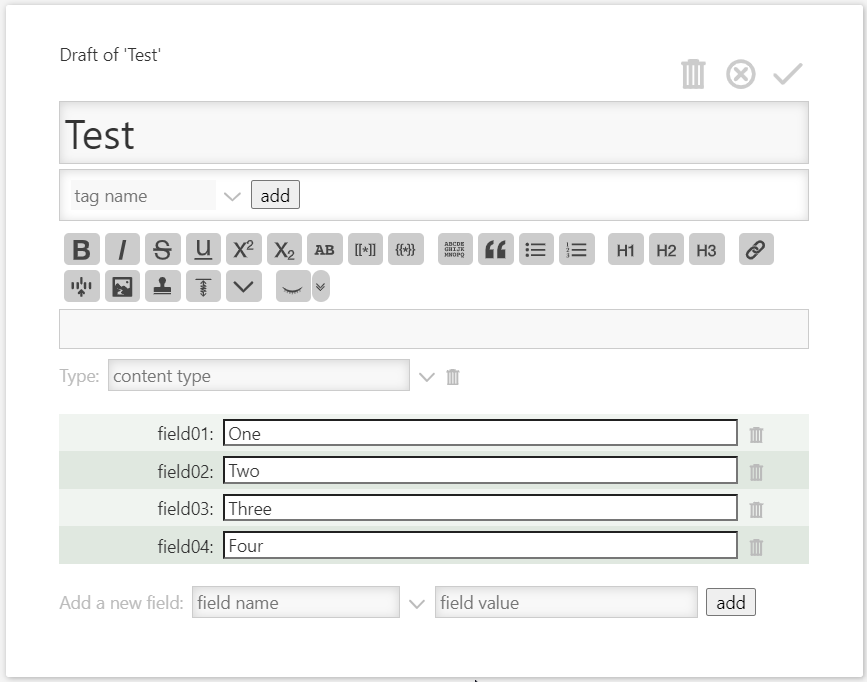Apply underline formatting
The height and width of the screenshot is (682, 867).
[203, 249]
